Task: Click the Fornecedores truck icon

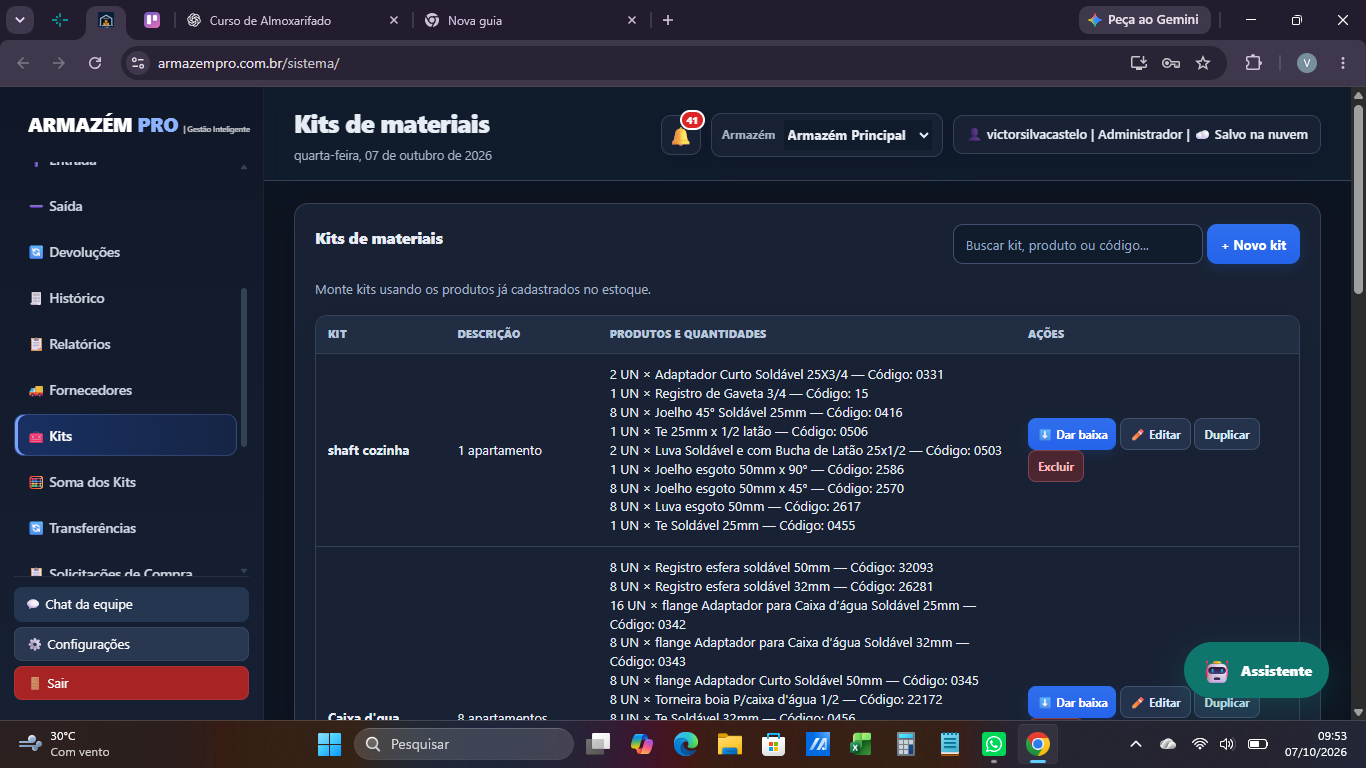Action: click(x=36, y=390)
